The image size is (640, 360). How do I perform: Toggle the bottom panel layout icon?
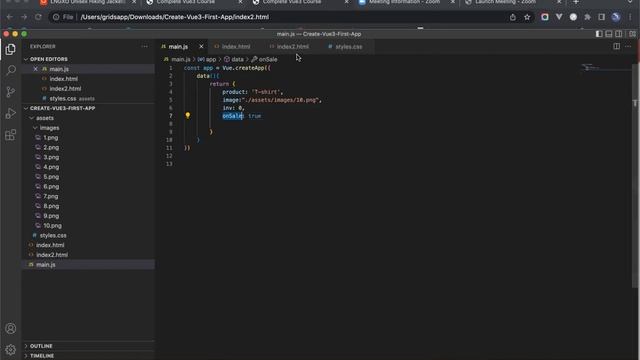609,34
